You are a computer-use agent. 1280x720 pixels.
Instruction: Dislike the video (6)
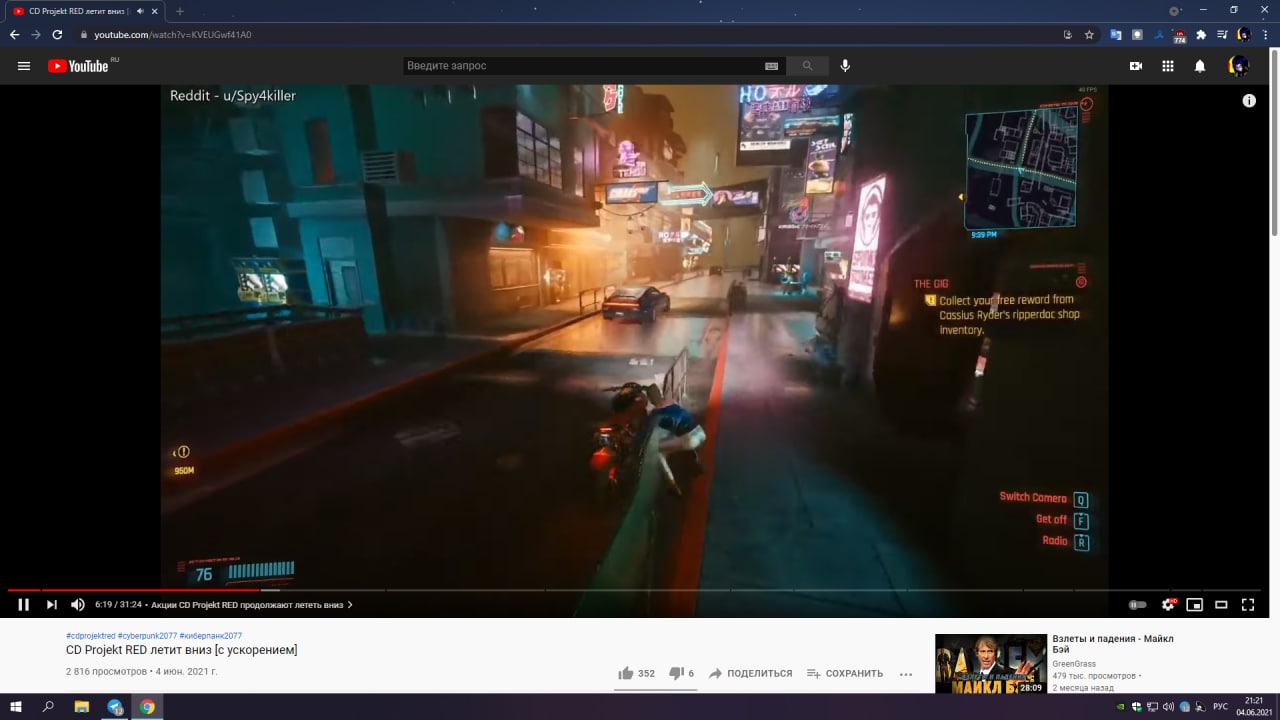tap(681, 673)
